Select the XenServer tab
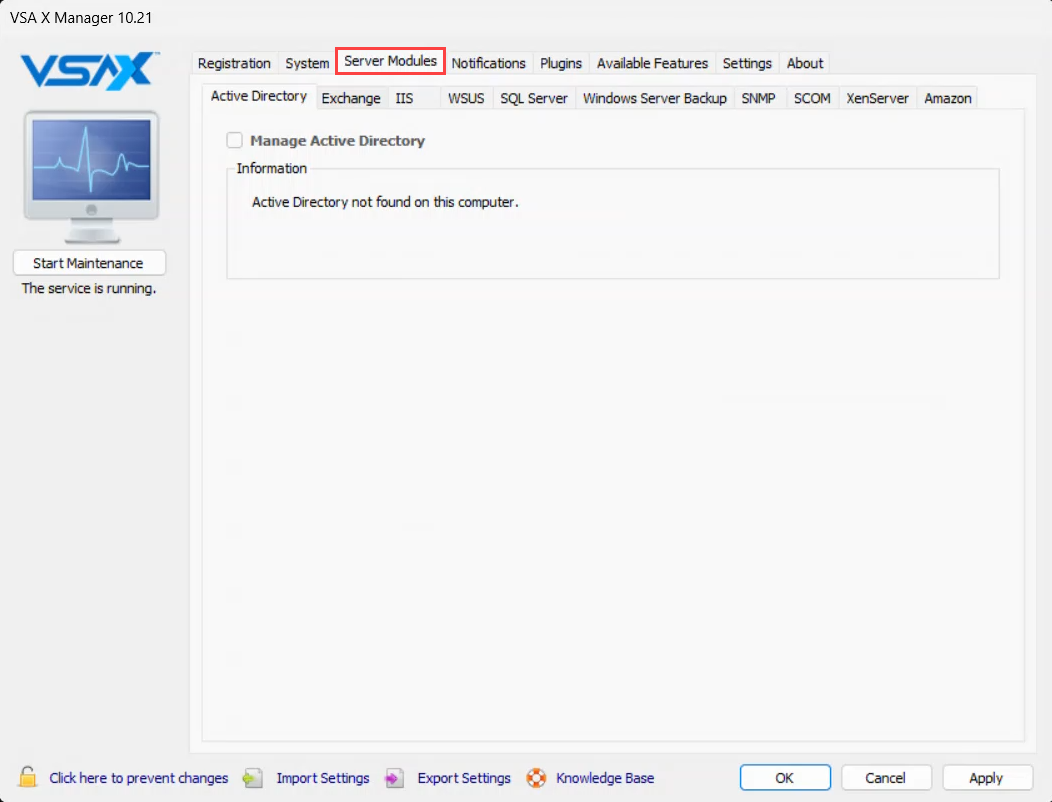Image resolution: width=1052 pixels, height=802 pixels. (877, 98)
